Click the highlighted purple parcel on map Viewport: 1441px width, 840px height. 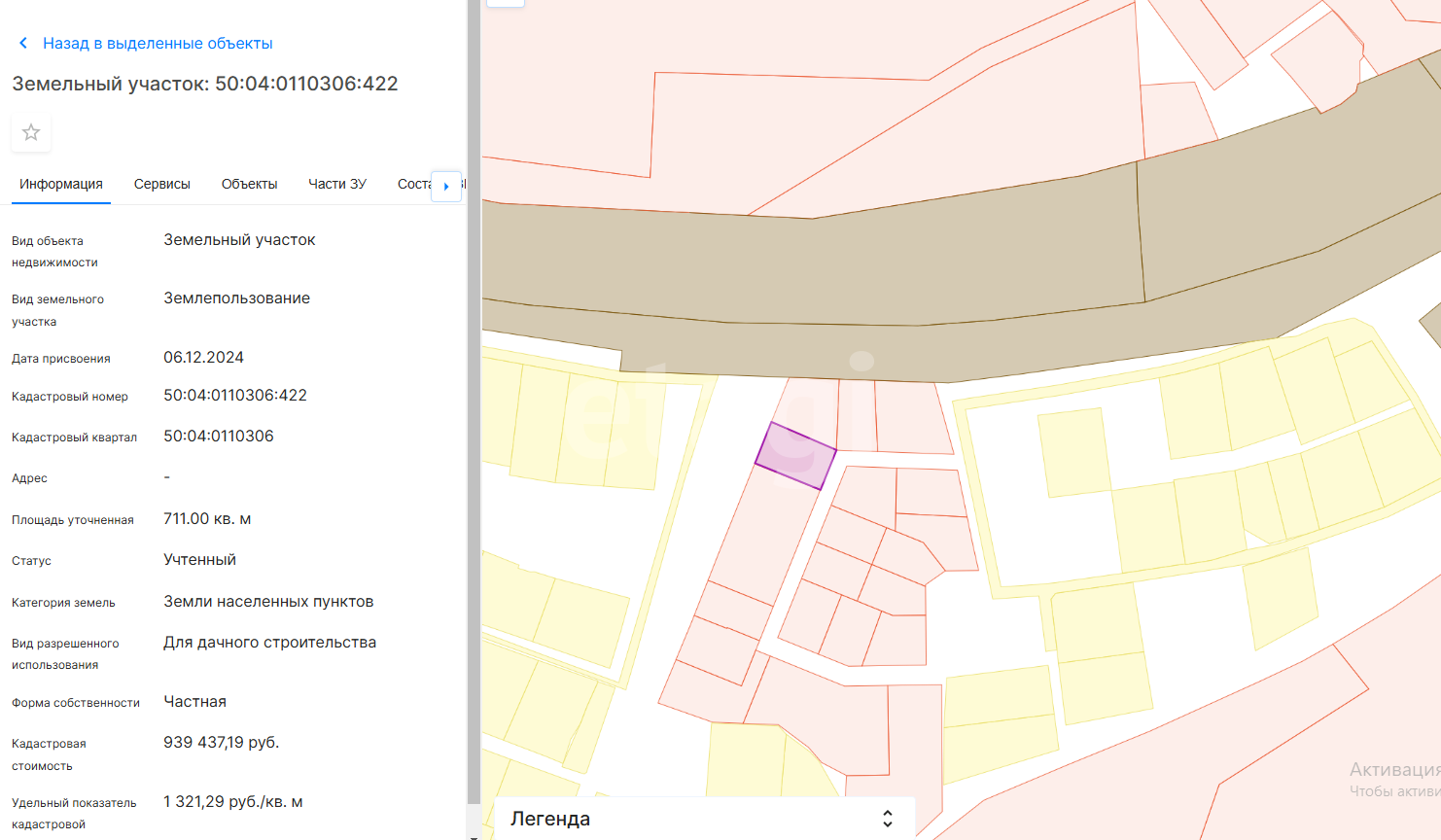pos(795,456)
